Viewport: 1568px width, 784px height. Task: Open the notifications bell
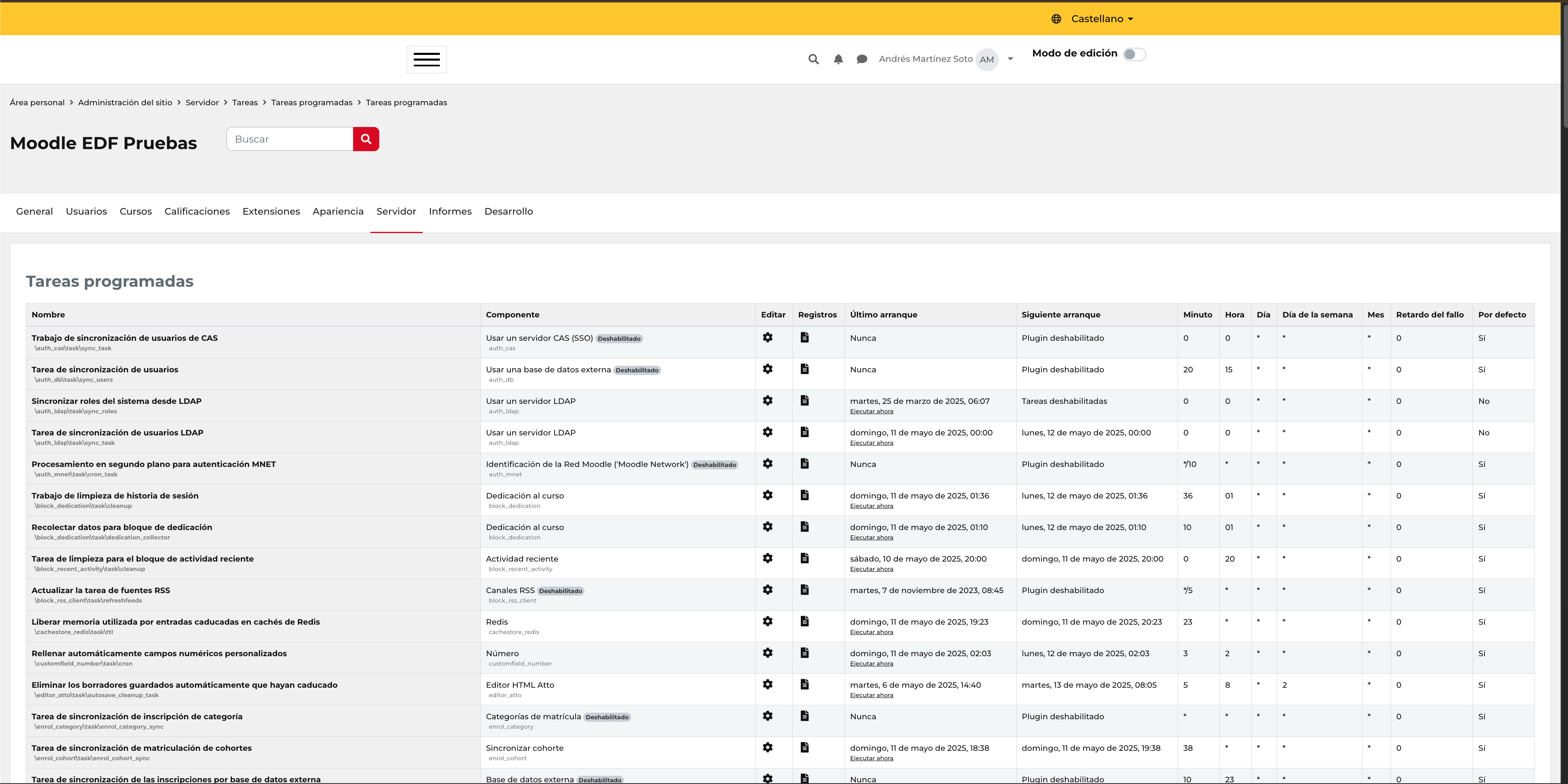pos(838,59)
